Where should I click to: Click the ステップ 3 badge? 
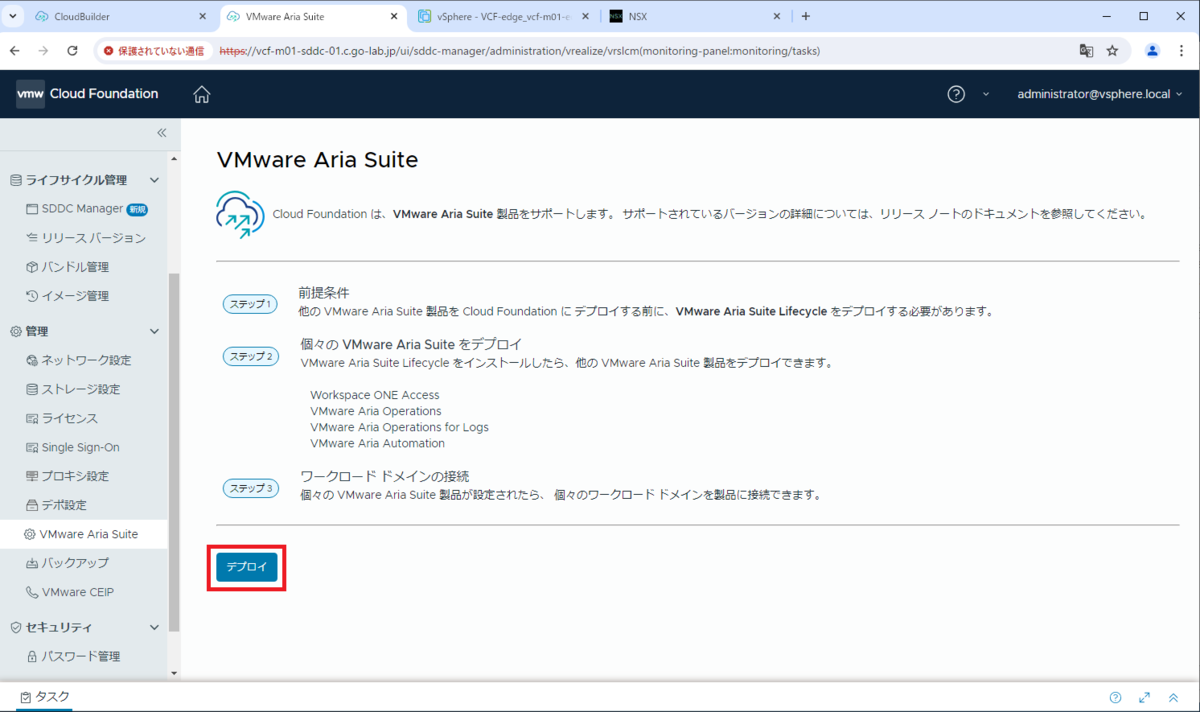point(250,488)
